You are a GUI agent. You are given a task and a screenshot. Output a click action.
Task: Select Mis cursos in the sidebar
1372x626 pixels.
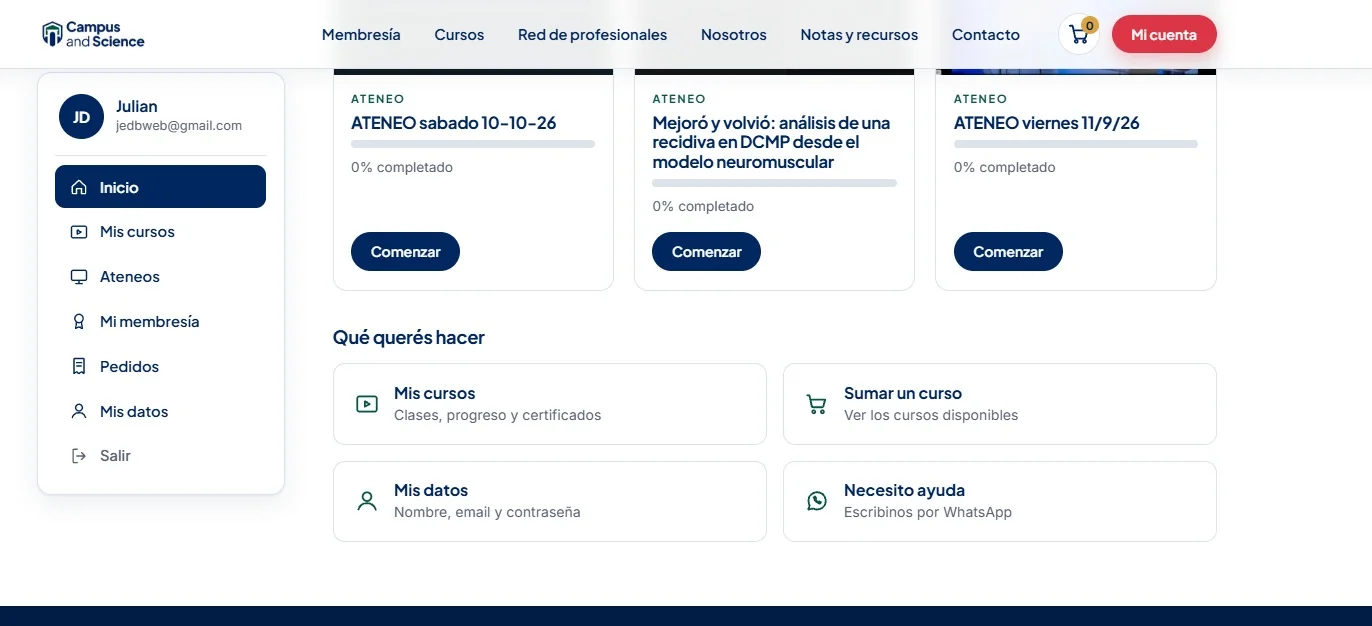tap(160, 232)
